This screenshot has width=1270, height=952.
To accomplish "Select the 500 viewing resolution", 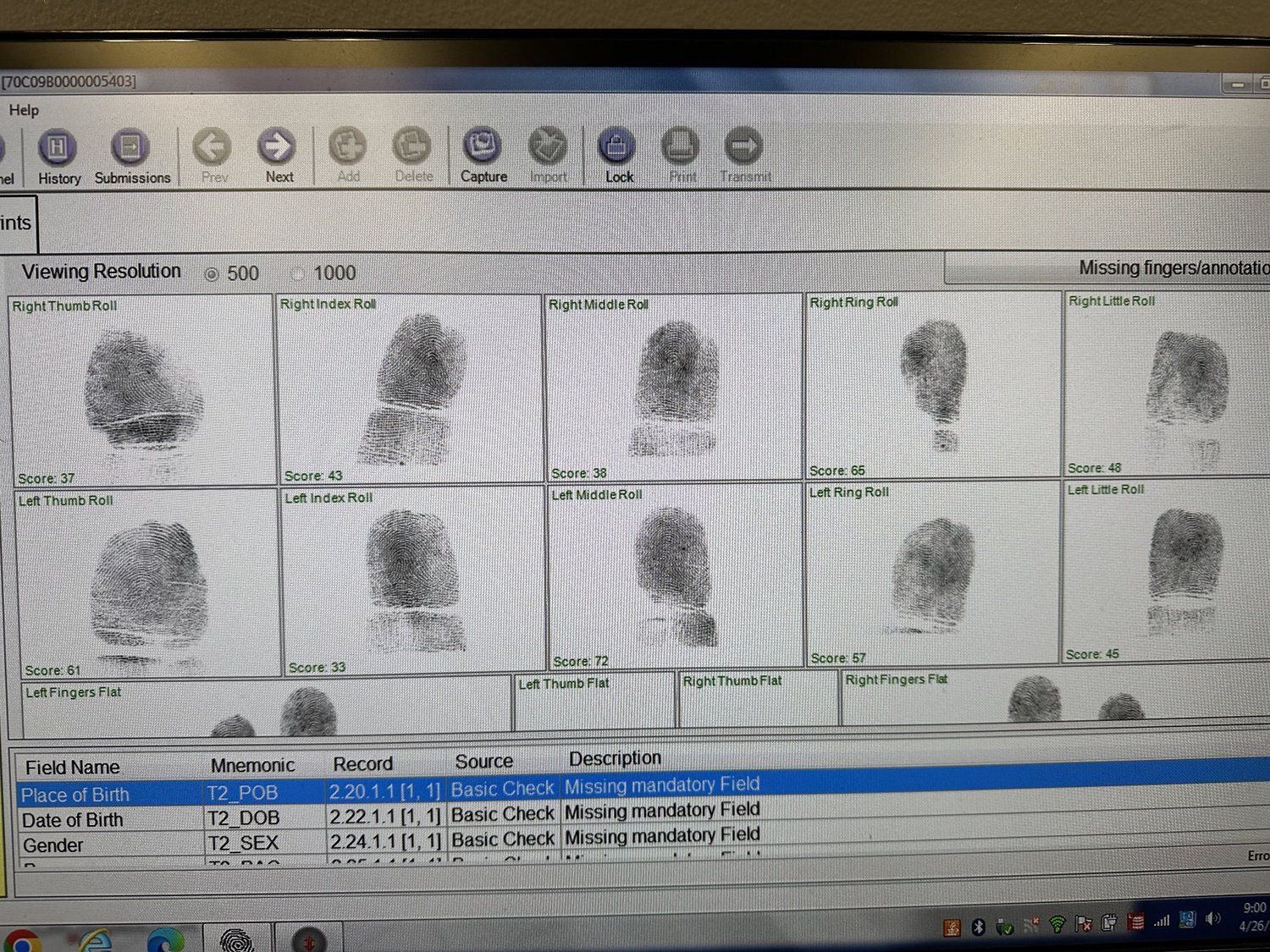I will coord(211,272).
